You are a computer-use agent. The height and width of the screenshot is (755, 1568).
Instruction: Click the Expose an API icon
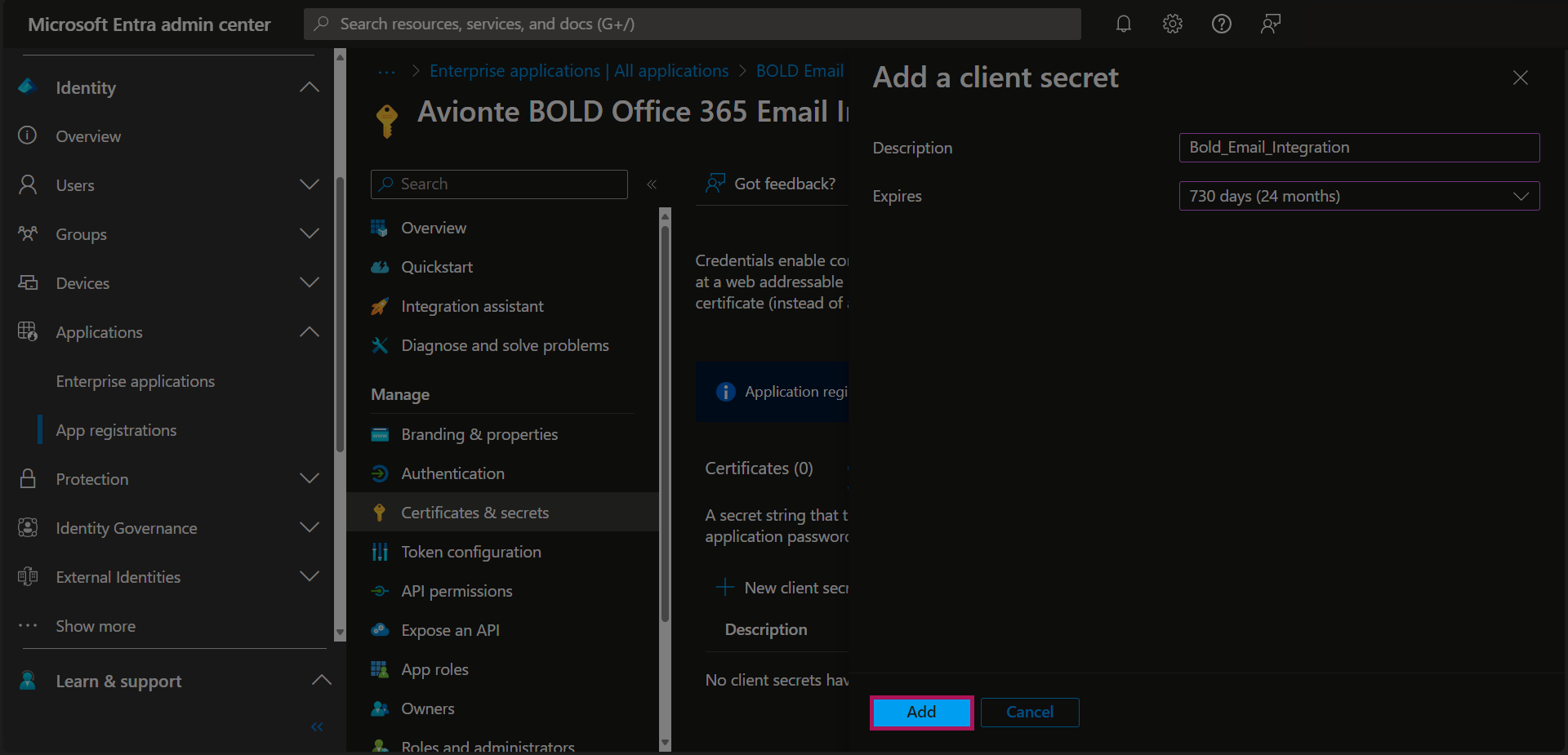coord(380,630)
